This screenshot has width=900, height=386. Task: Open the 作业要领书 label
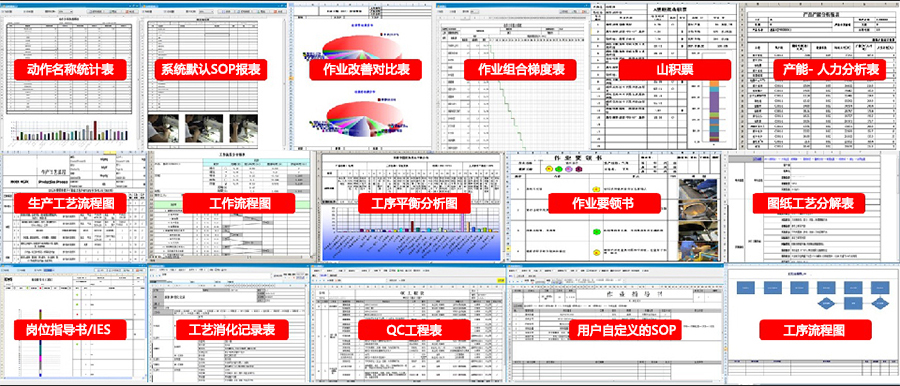(604, 203)
